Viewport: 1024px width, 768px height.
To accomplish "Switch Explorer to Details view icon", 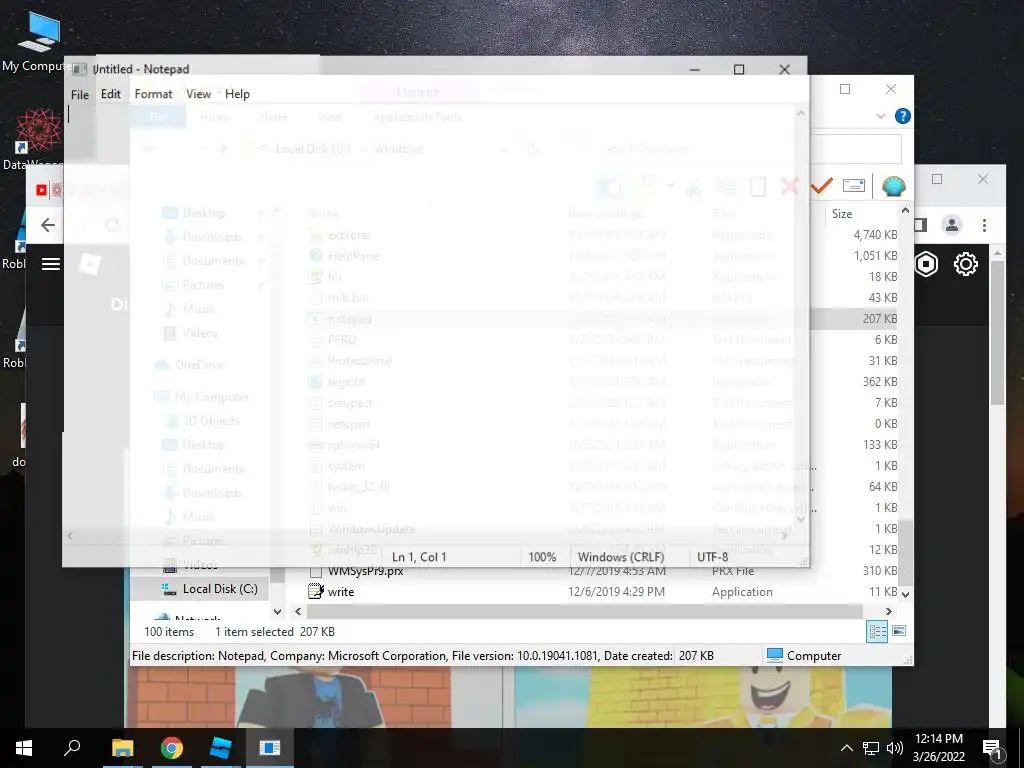I will pos(877,631).
